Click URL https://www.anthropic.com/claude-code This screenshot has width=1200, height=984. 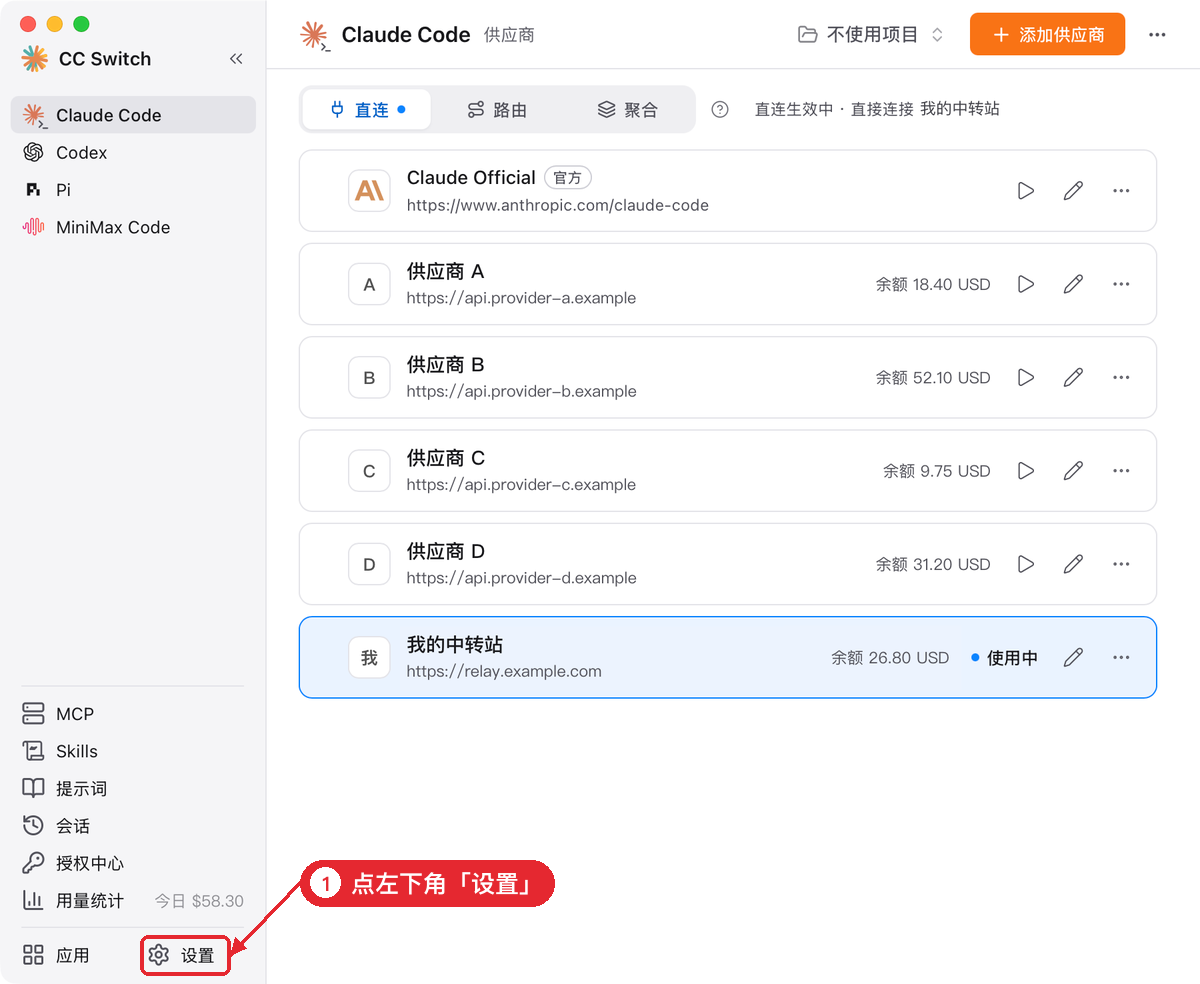click(558, 205)
